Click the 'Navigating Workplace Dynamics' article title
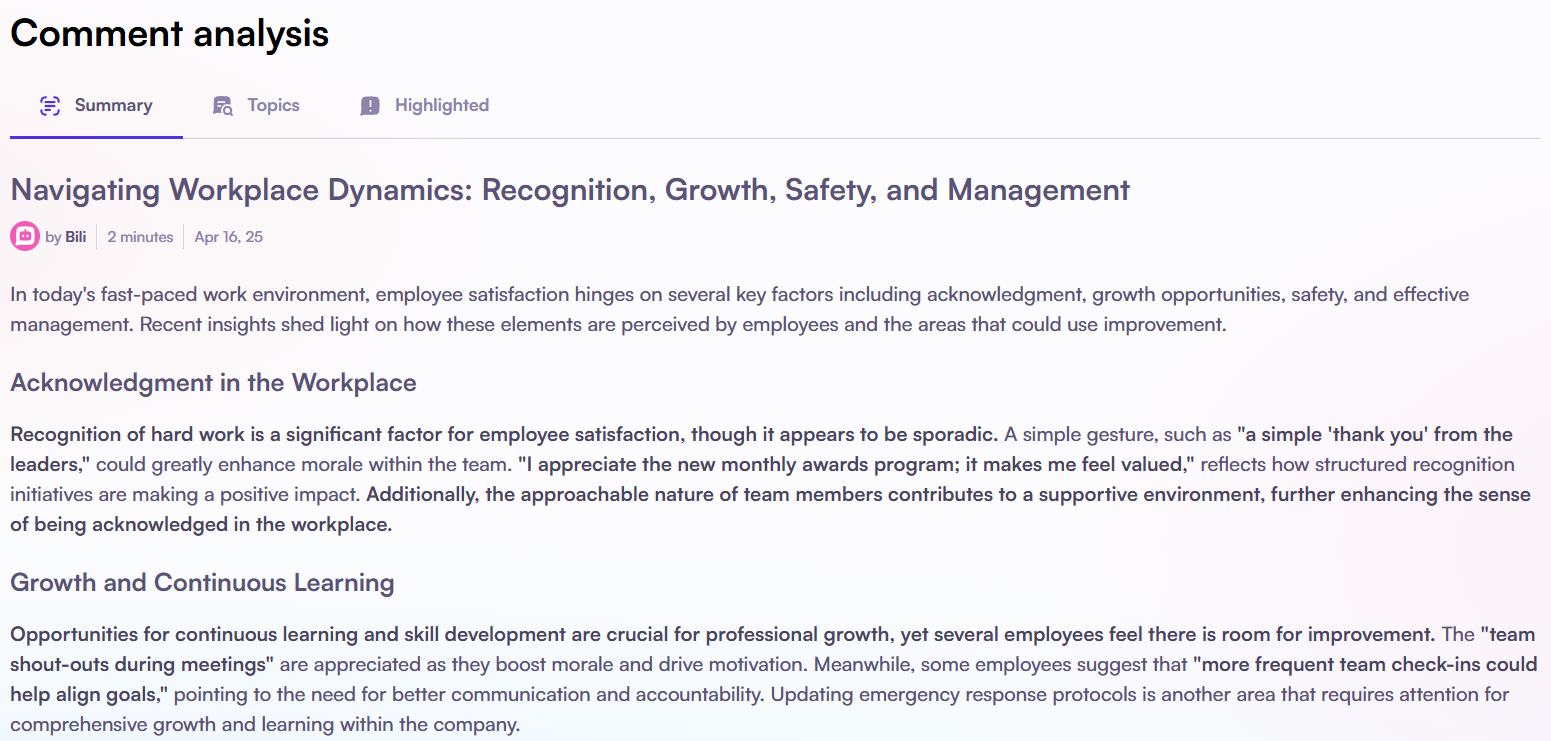The width and height of the screenshot is (1551, 741). [570, 189]
